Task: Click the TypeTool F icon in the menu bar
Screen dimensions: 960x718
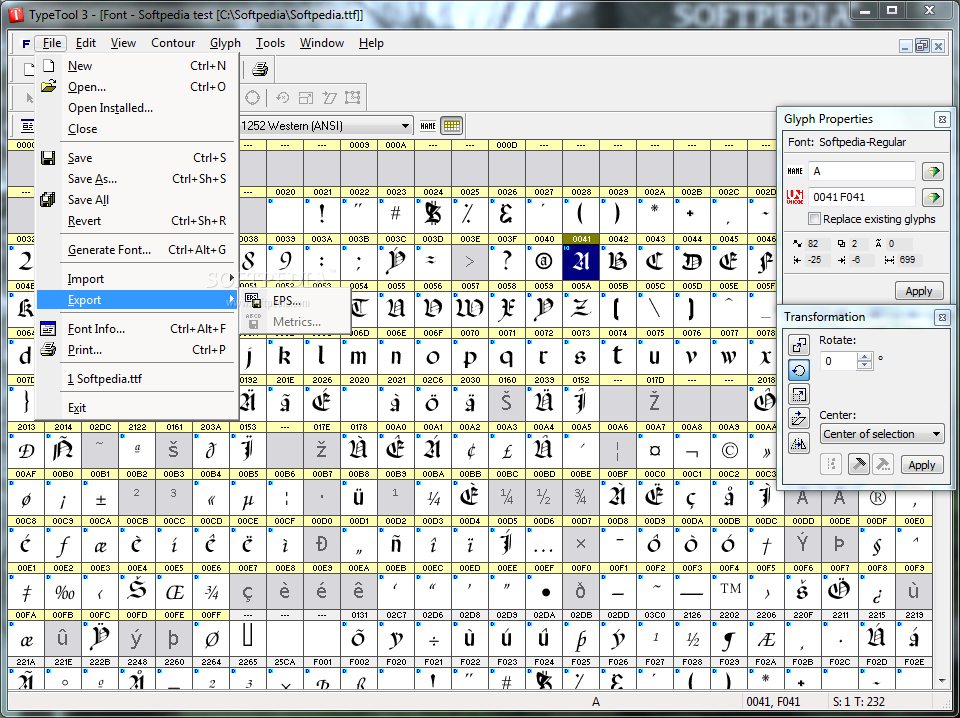Action: (26, 43)
